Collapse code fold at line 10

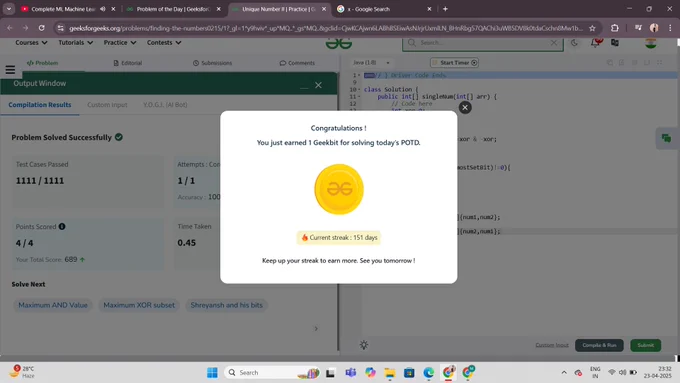pyautogui.click(x=359, y=89)
